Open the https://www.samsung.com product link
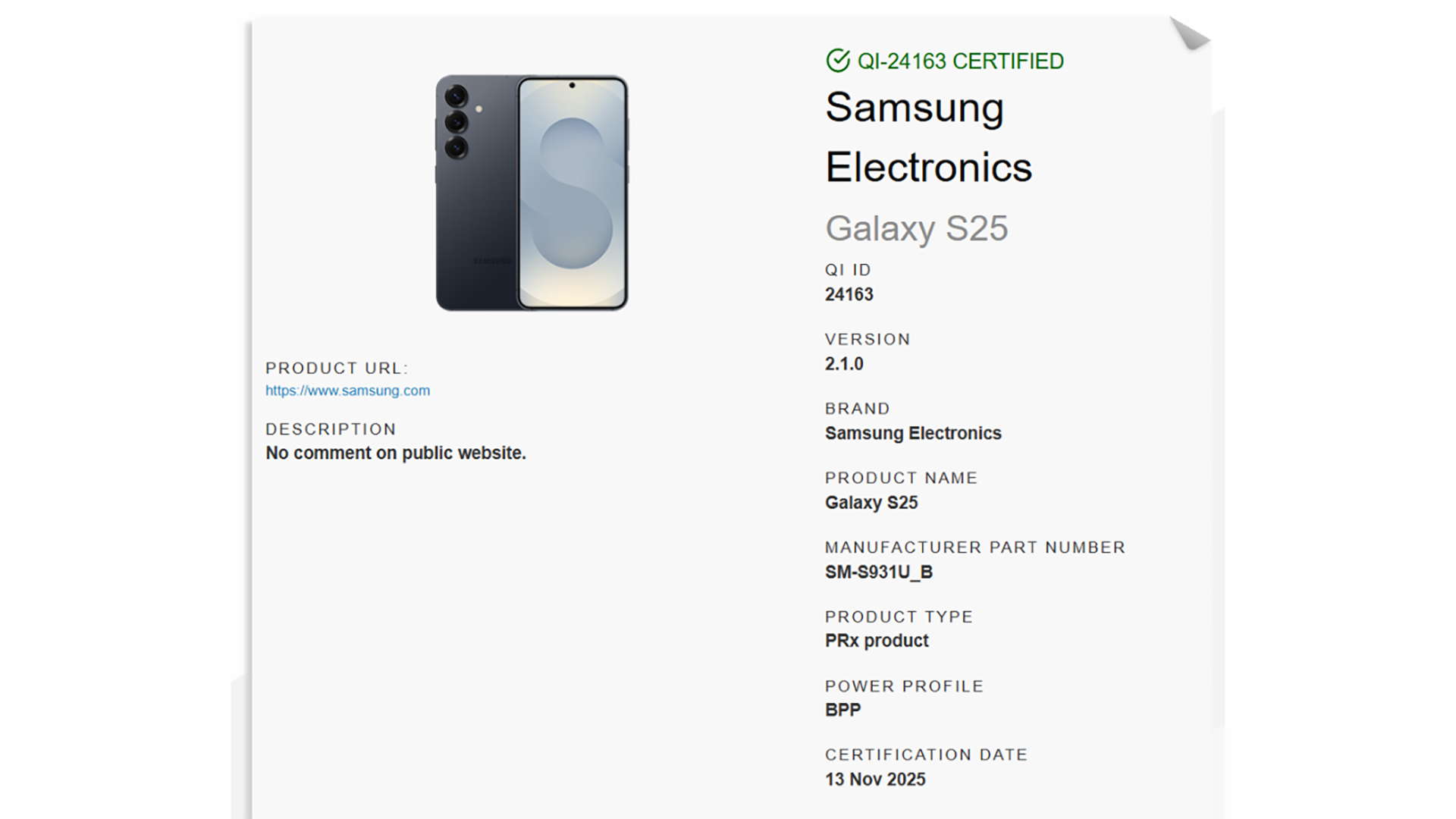This screenshot has height=819, width=1456. pos(347,391)
